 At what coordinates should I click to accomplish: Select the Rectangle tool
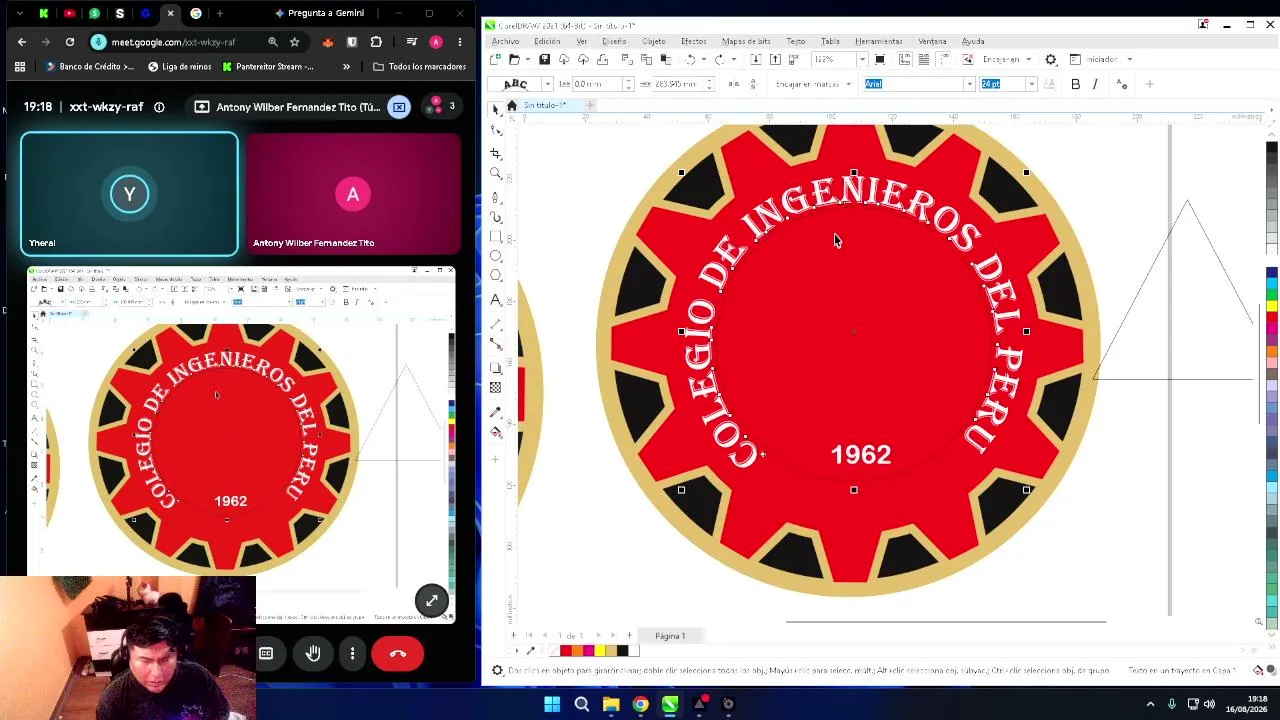(x=496, y=237)
